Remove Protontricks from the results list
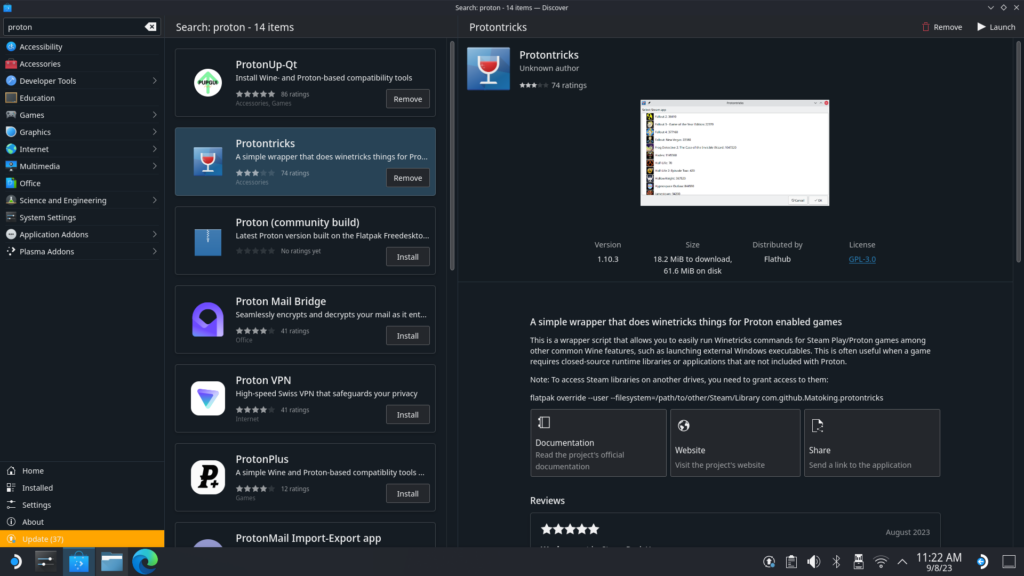Viewport: 1024px width, 576px height. [x=408, y=178]
